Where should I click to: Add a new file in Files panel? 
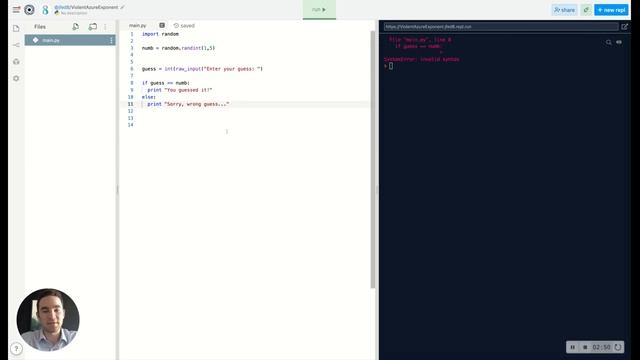click(76, 27)
